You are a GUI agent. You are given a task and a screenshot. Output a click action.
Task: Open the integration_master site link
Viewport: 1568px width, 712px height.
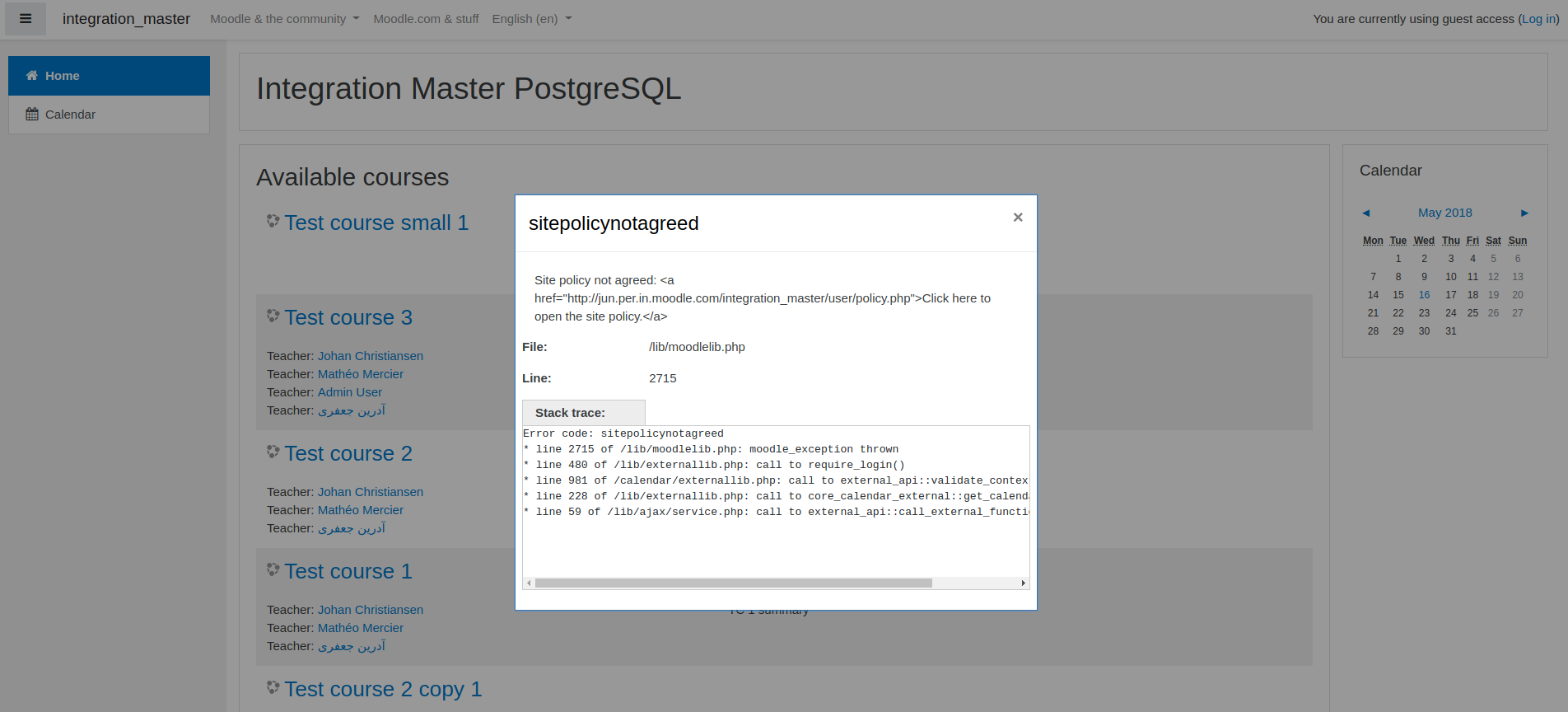point(126,19)
